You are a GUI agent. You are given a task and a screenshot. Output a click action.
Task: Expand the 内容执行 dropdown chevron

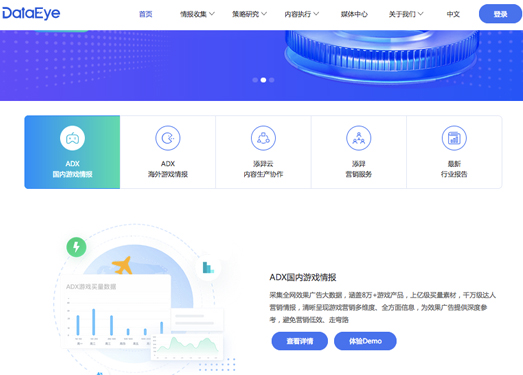point(316,14)
